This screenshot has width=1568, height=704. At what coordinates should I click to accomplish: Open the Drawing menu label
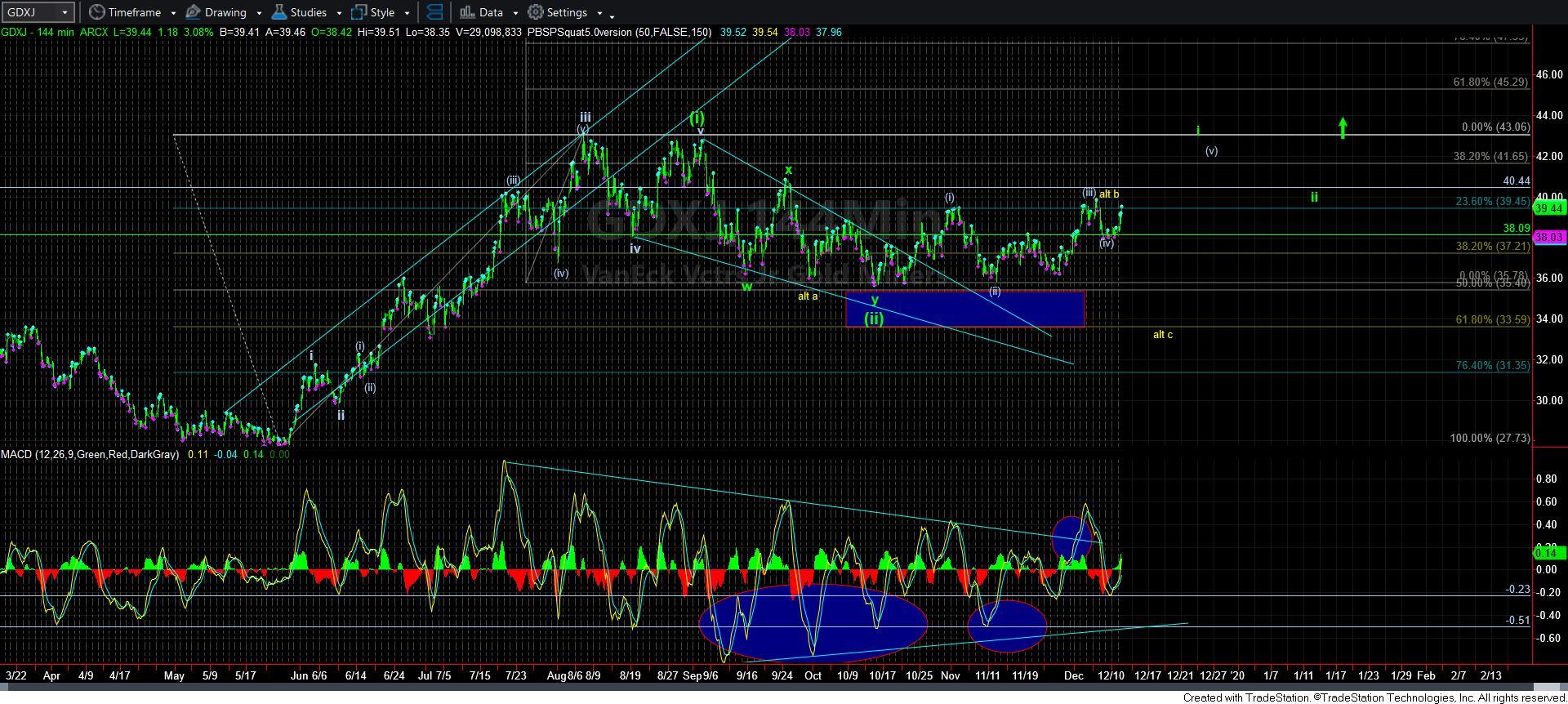click(225, 12)
